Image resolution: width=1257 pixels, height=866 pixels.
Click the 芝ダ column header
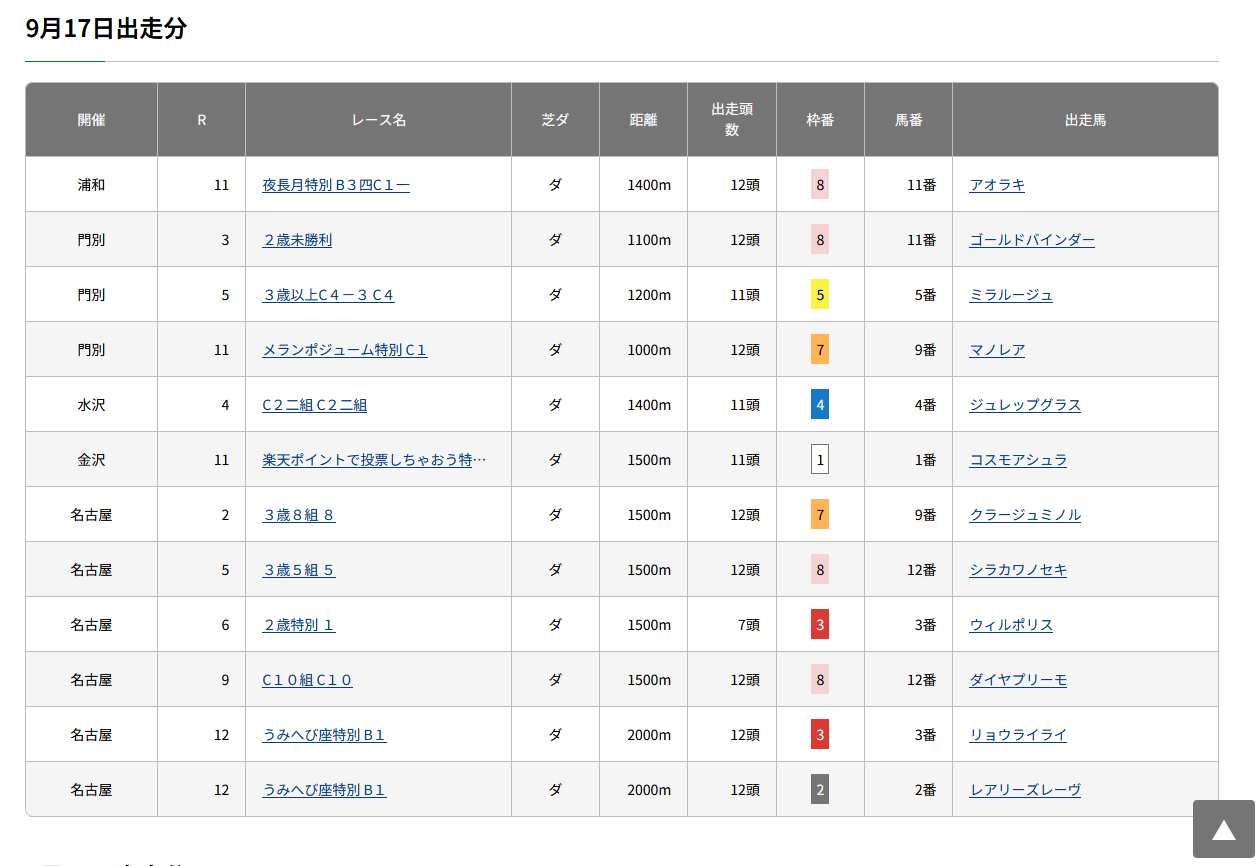point(555,120)
